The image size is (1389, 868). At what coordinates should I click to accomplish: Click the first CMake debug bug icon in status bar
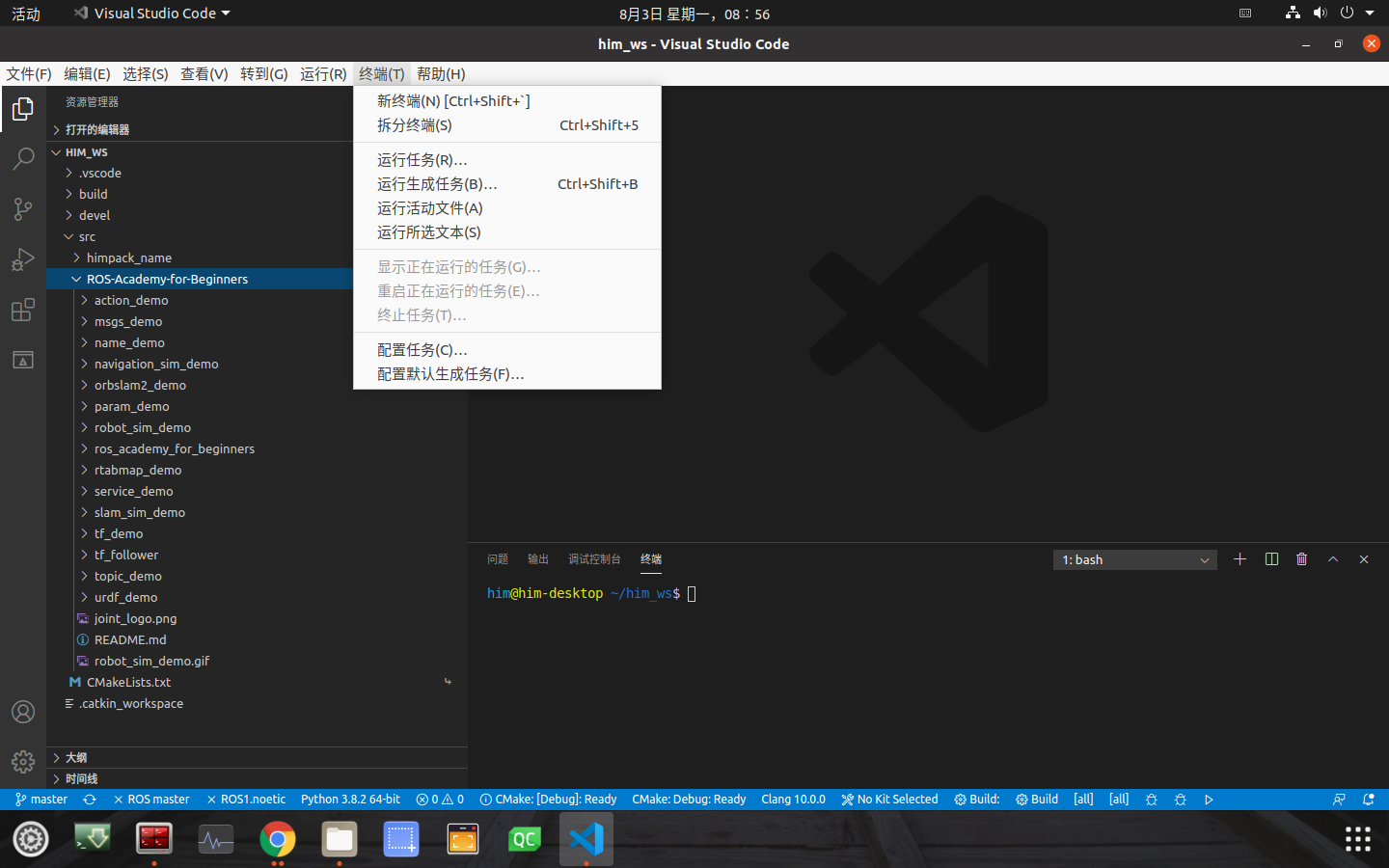click(1151, 800)
